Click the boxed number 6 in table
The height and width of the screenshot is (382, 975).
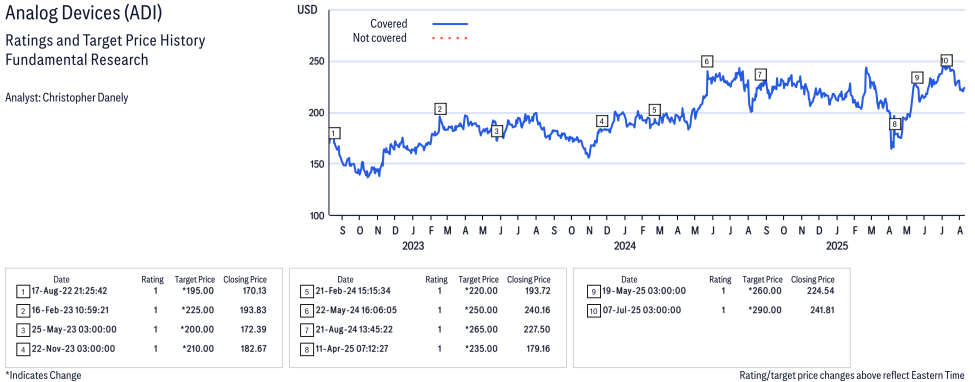(x=306, y=310)
